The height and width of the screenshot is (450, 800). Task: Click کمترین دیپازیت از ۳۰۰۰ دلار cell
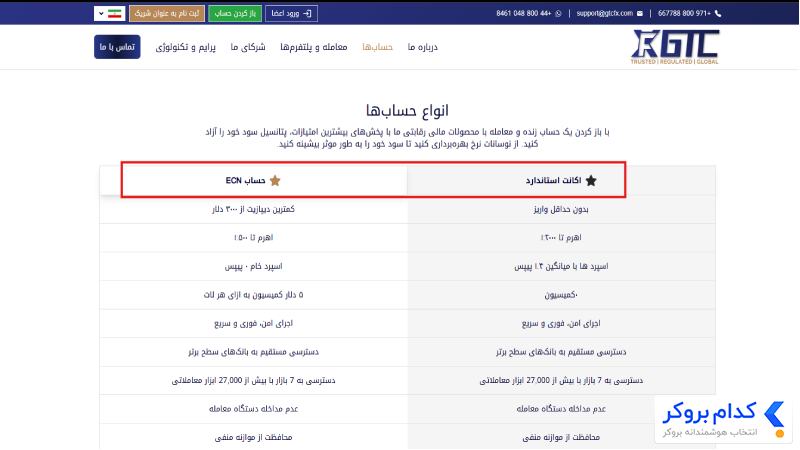(254, 209)
